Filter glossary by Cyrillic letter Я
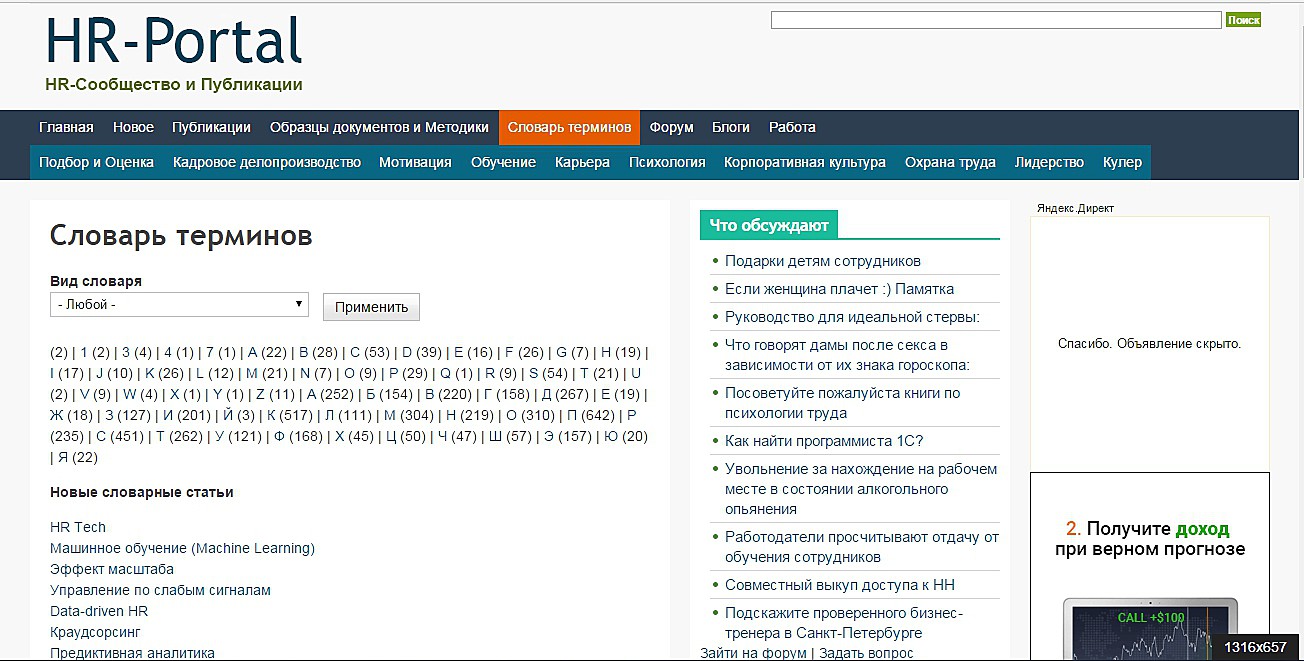The width and height of the screenshot is (1304, 661). 63,457
